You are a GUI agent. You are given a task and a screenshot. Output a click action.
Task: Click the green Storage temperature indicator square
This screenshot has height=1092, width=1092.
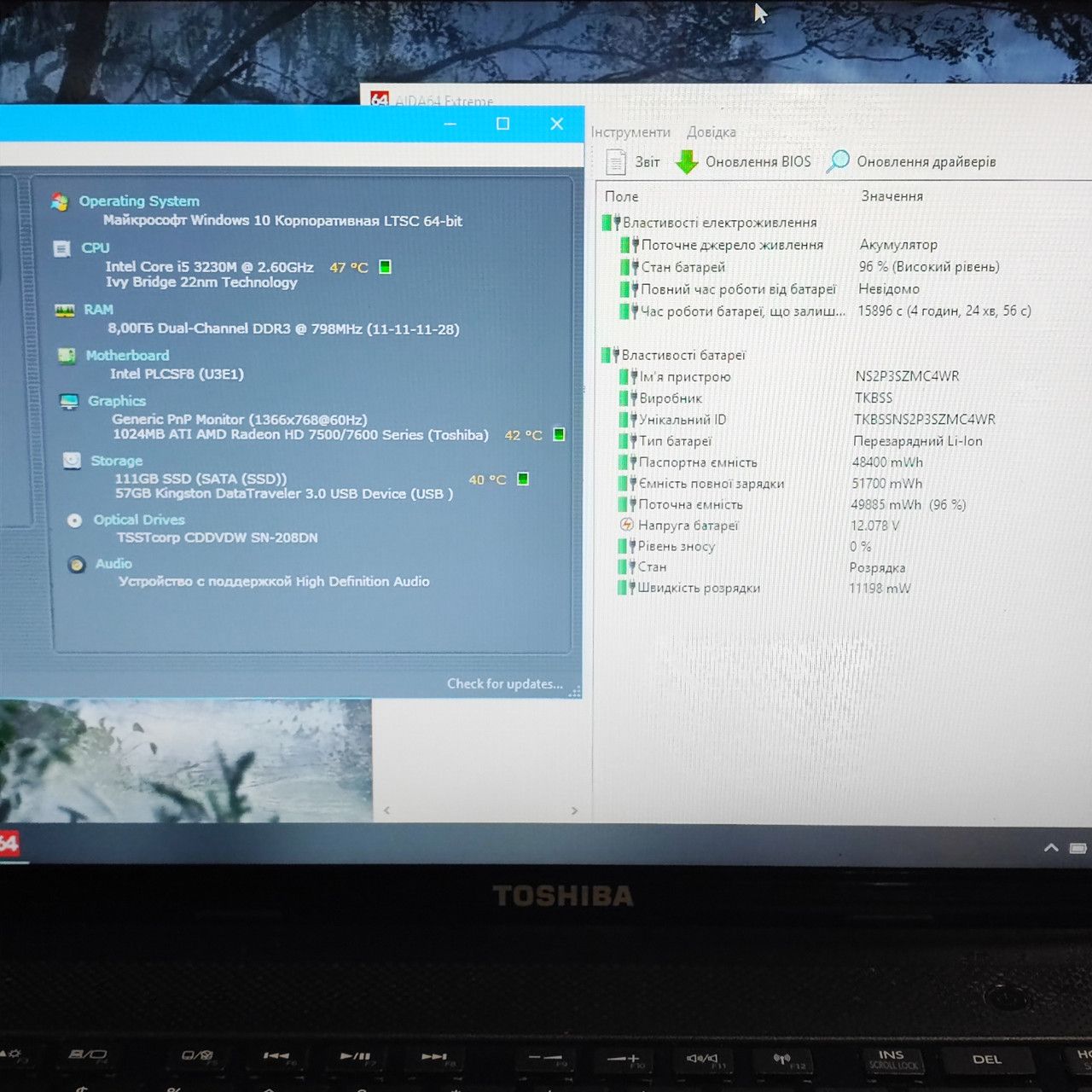523,479
